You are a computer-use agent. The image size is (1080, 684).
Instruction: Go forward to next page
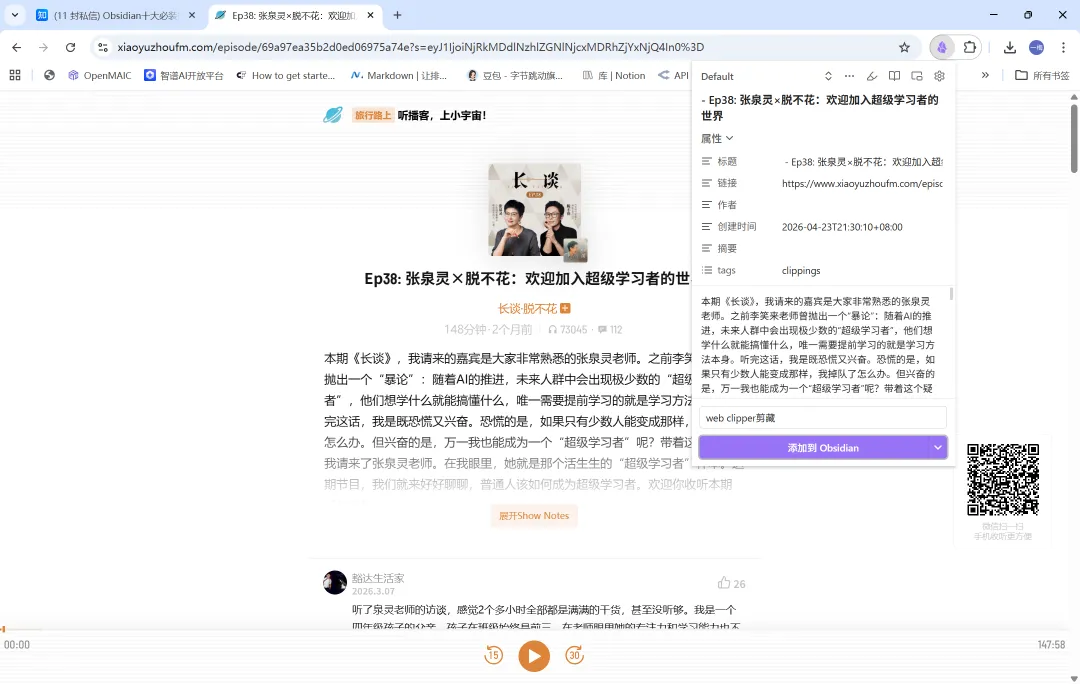click(x=43, y=48)
